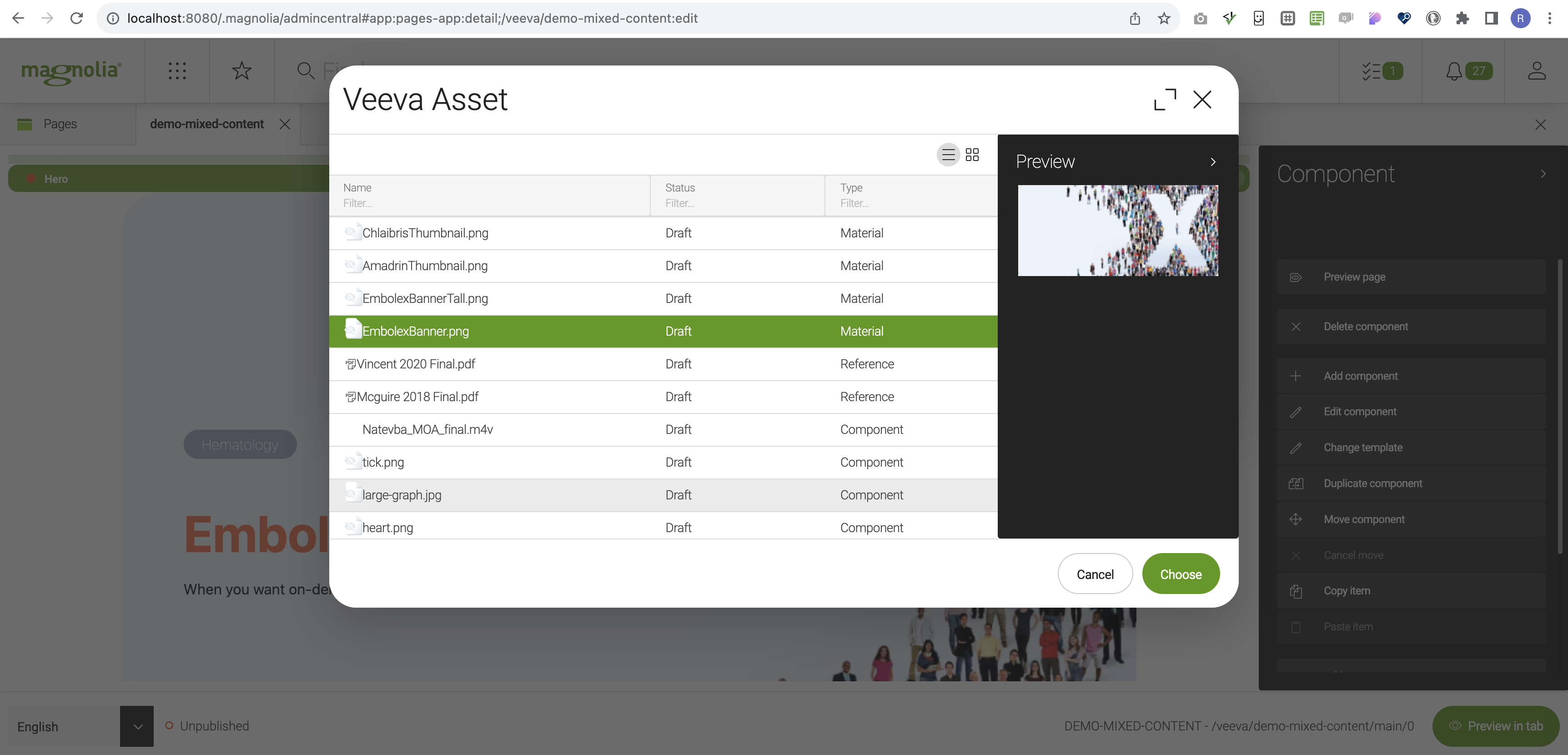Switch to list view layout
1568x755 pixels.
(948, 154)
